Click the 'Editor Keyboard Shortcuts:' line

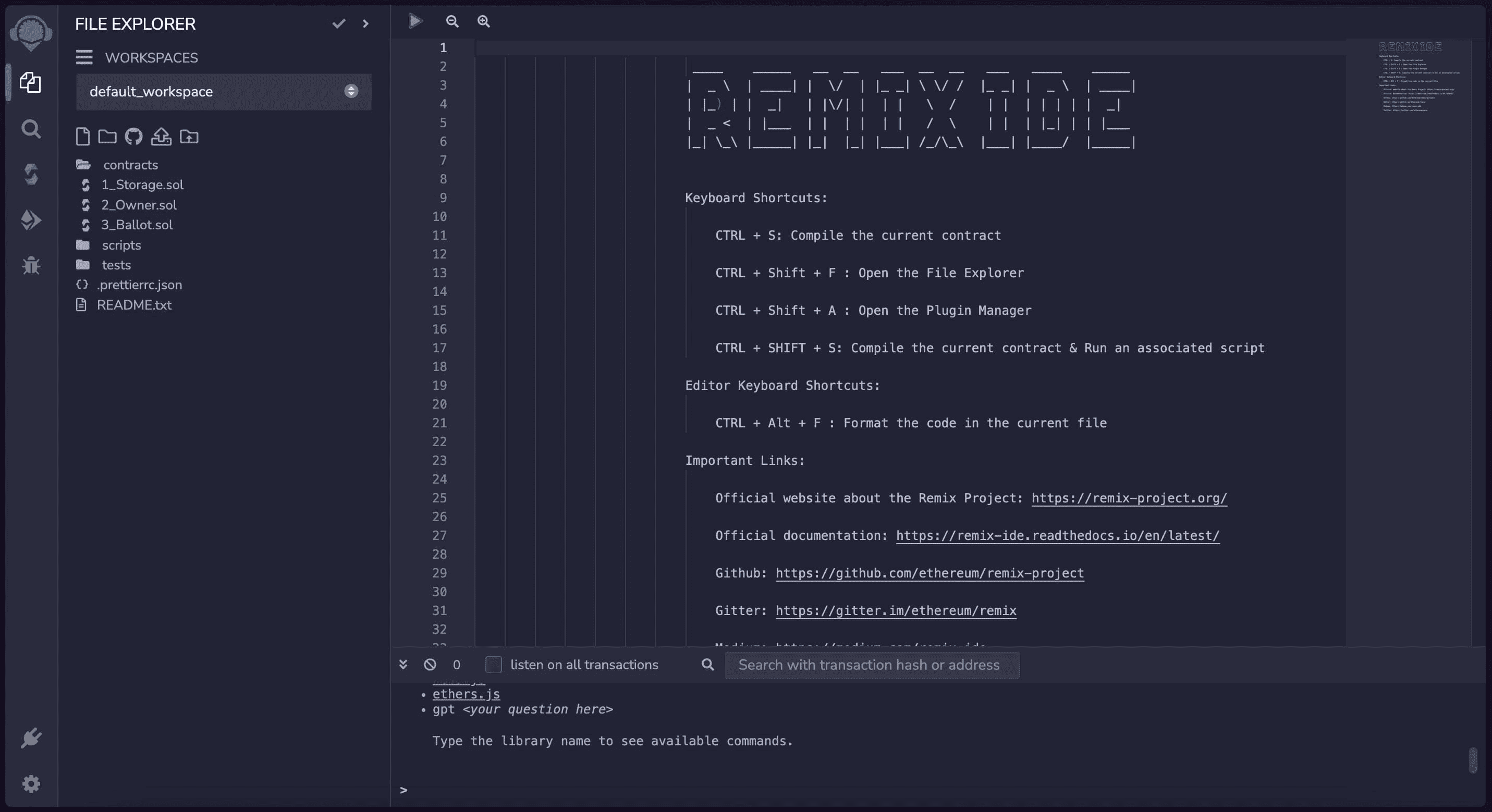(782, 385)
